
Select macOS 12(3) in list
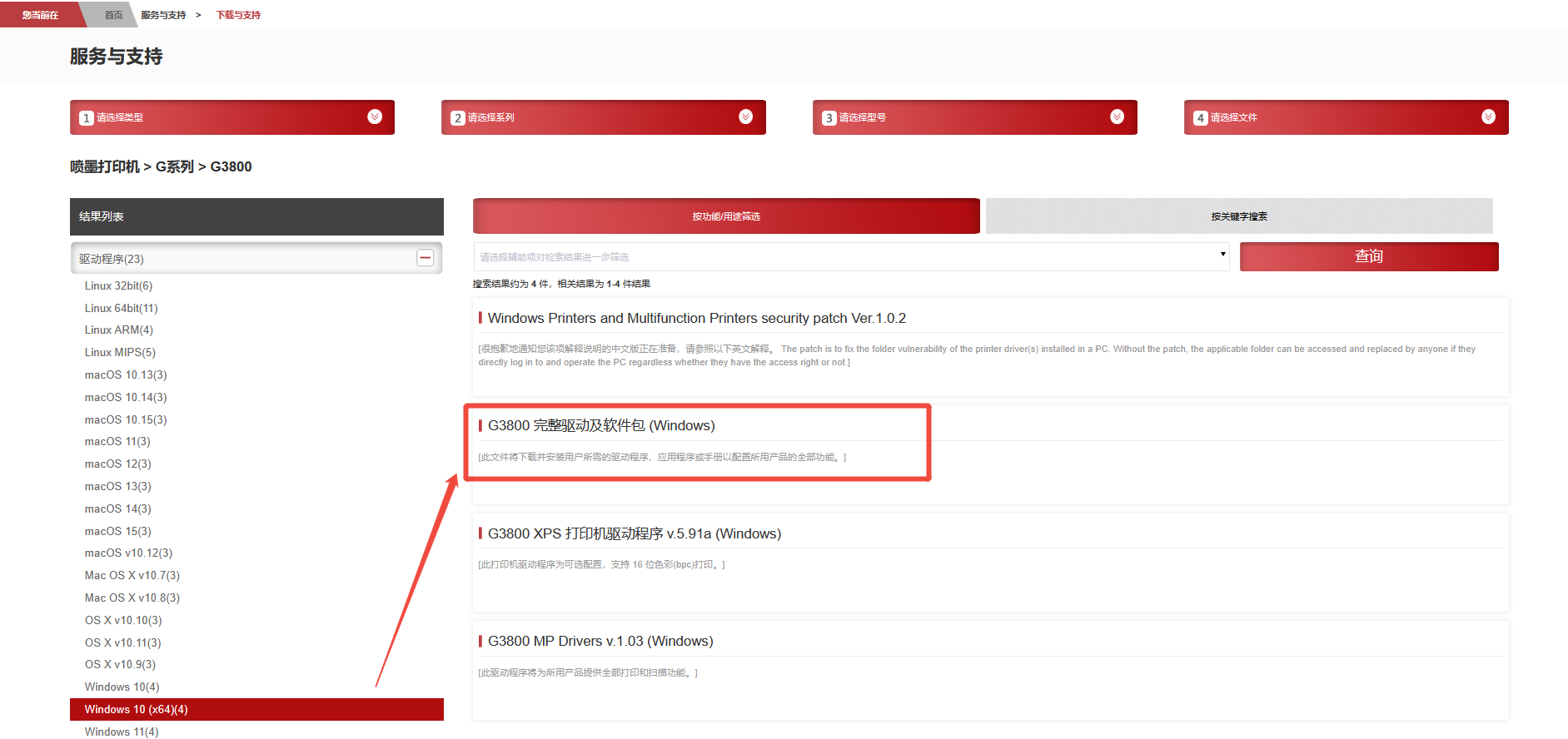click(117, 464)
